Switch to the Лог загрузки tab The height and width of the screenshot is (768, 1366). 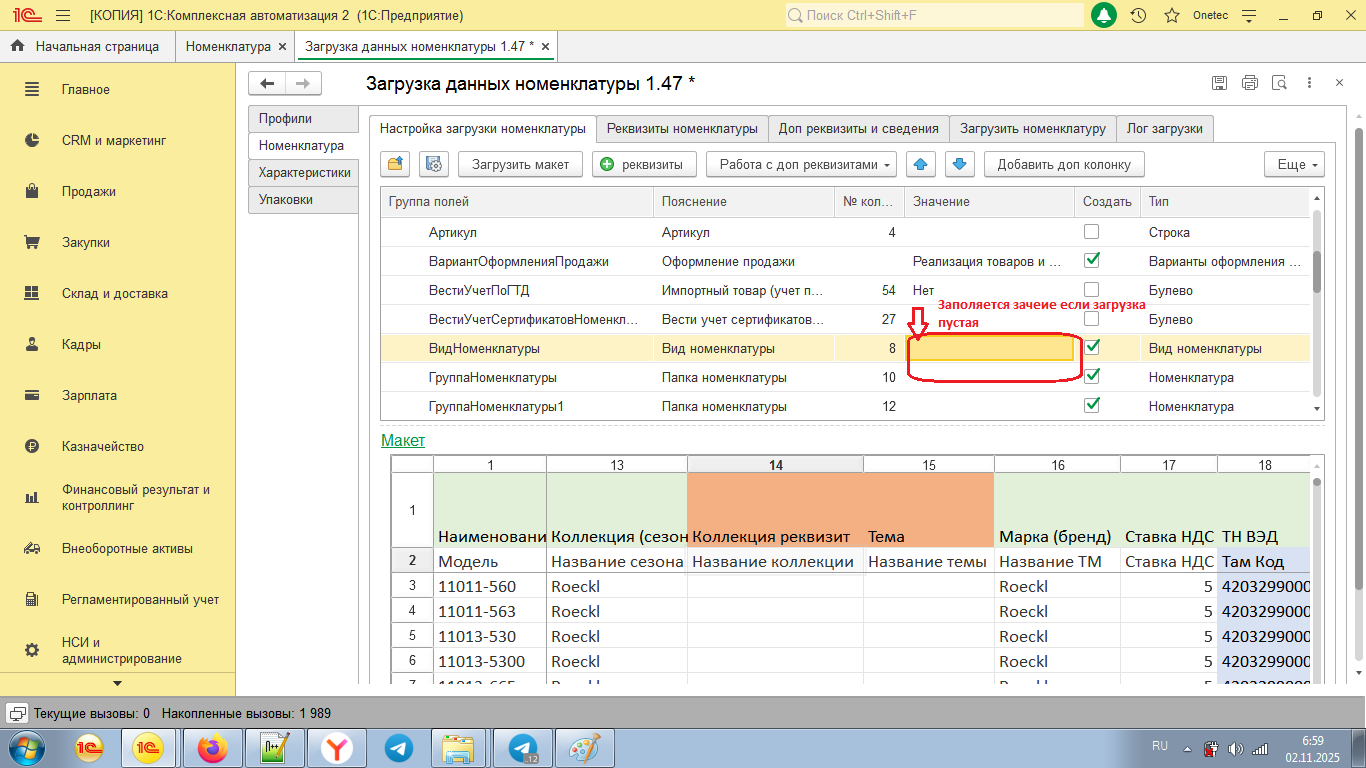point(1165,128)
